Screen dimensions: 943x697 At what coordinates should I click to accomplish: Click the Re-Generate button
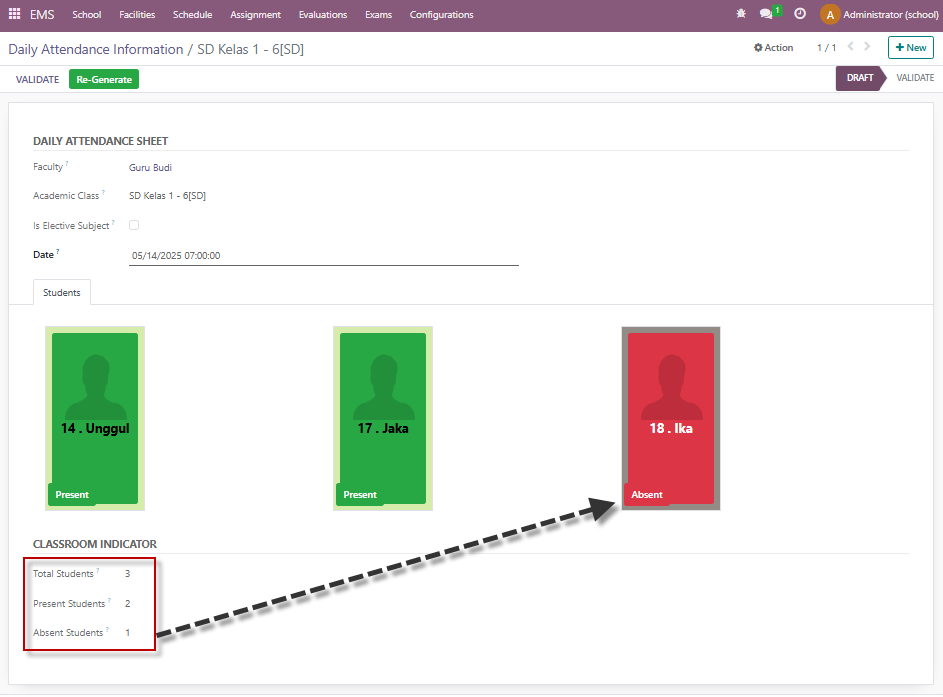pyautogui.click(x=104, y=79)
